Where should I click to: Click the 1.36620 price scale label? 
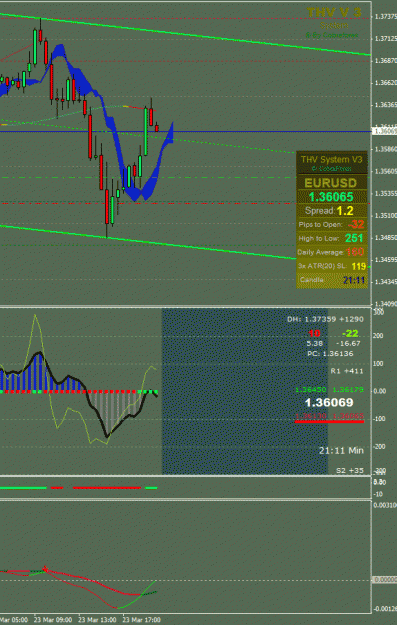click(x=386, y=83)
